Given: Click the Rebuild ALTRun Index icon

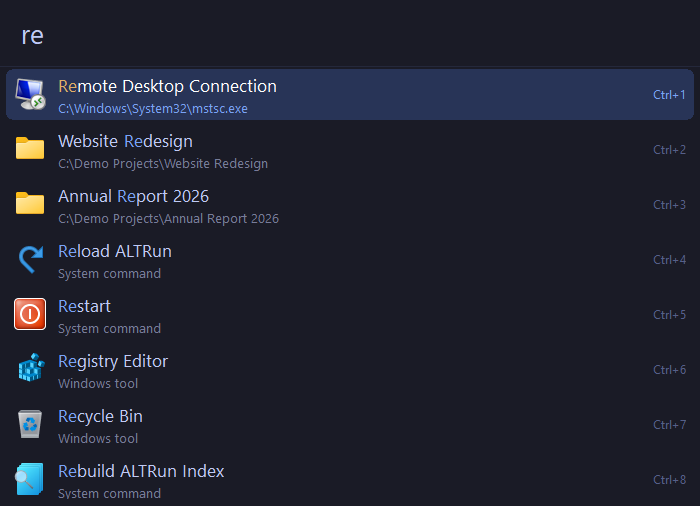Looking at the screenshot, I should tap(29, 479).
